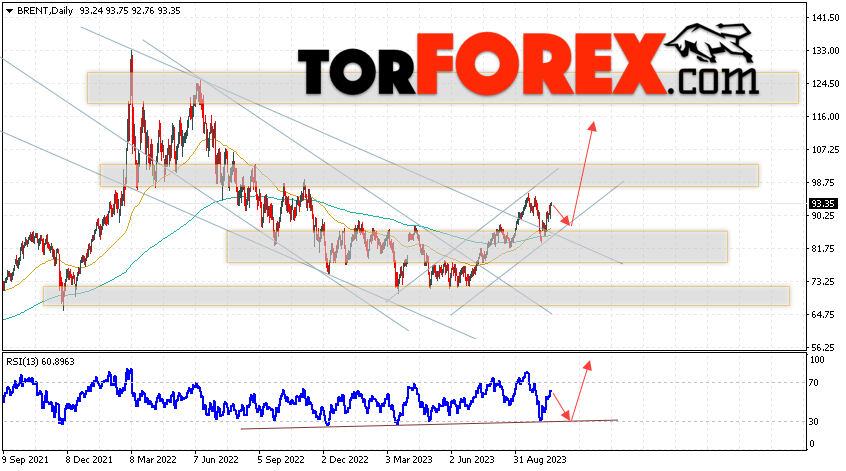Click the 2 Dec 2022 date label
846x471 pixels.
tap(345, 460)
